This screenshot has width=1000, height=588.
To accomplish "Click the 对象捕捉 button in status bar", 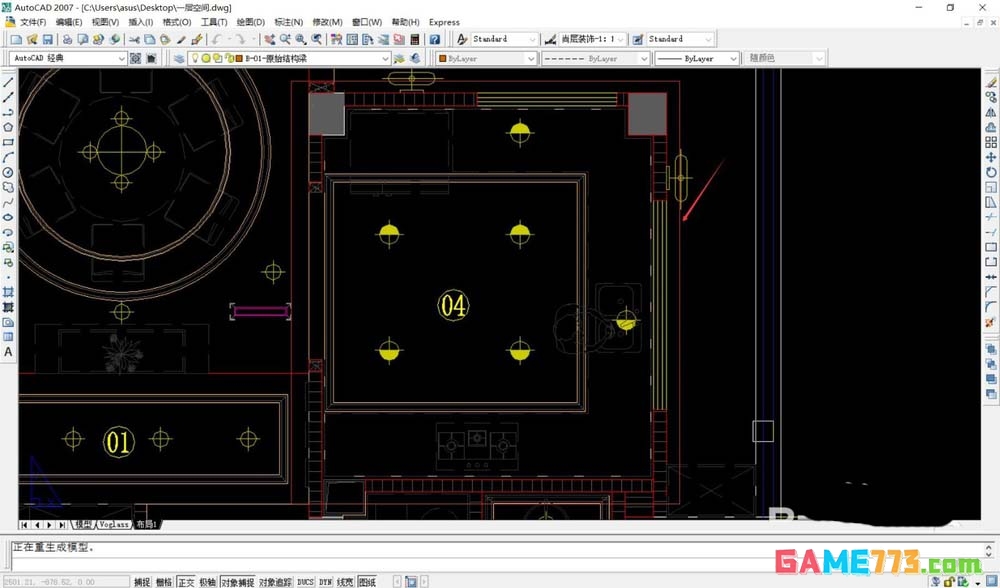I will click(237, 581).
